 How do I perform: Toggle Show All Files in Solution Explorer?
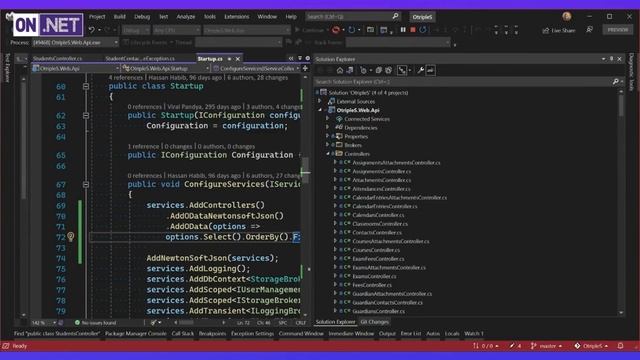coord(389,70)
